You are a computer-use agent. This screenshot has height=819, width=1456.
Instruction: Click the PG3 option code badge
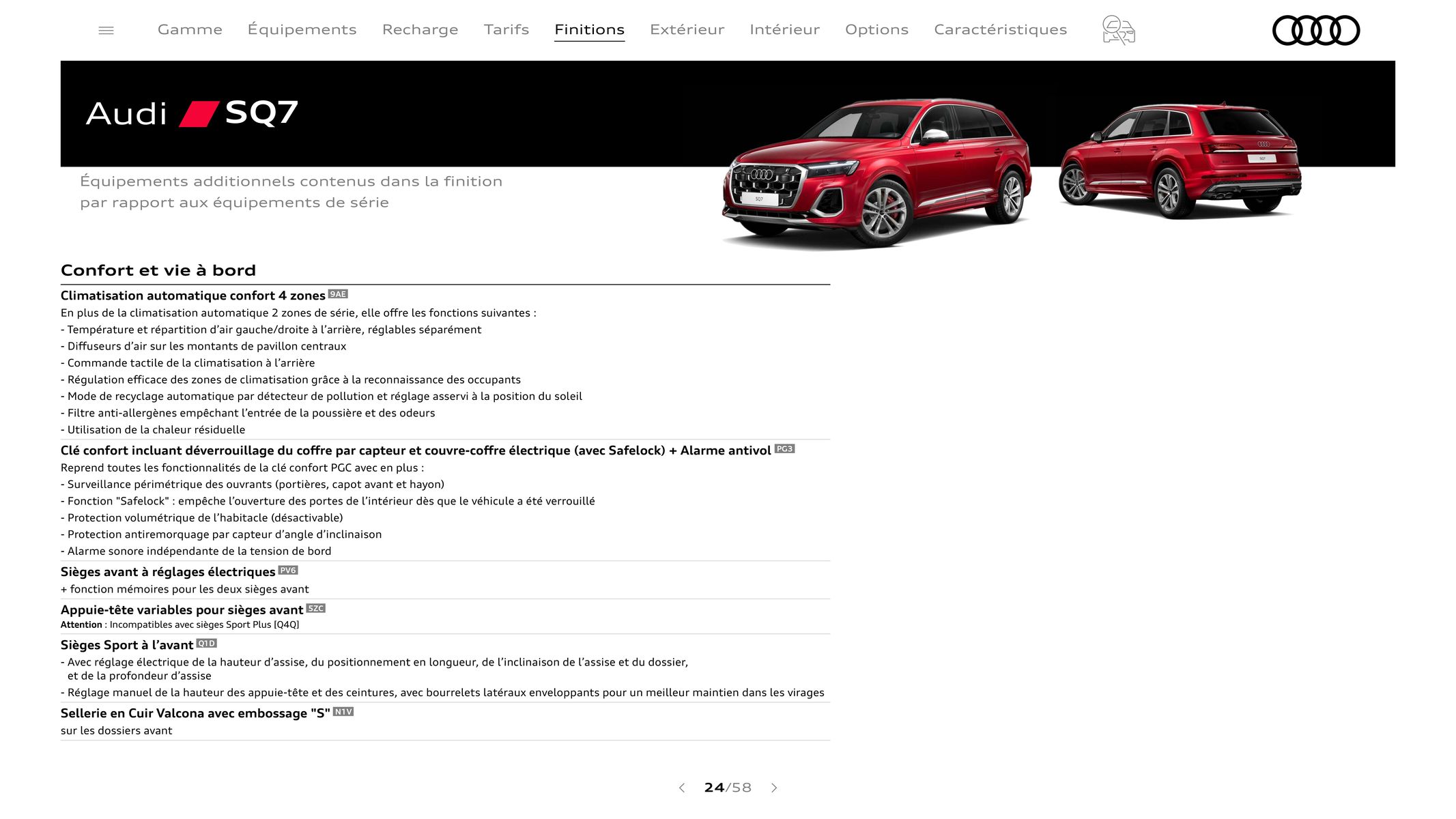coord(784,449)
